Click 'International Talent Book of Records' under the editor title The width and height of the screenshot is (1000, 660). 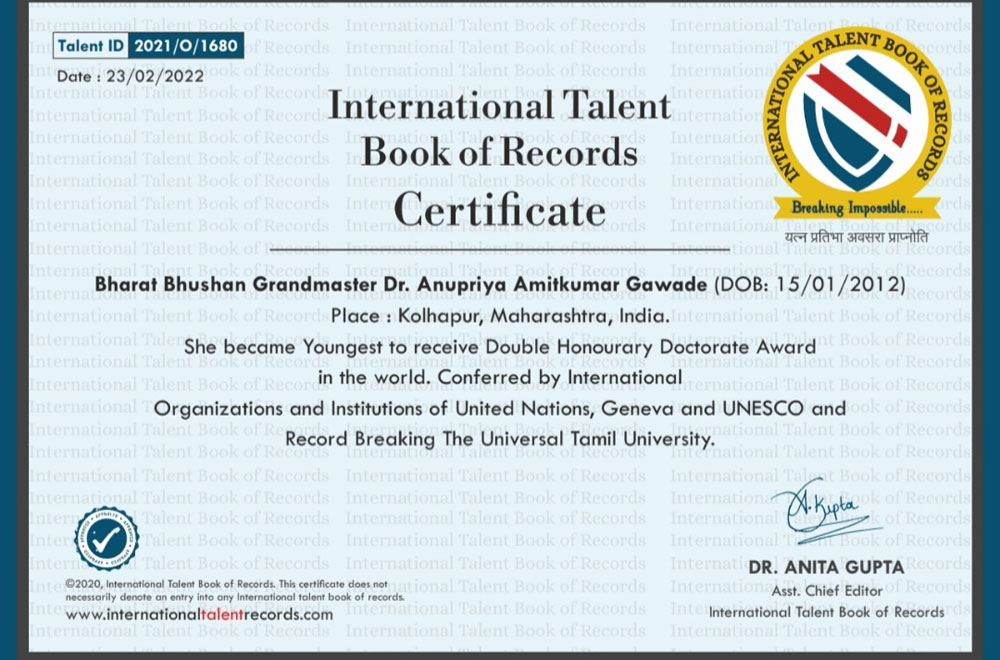pyautogui.click(x=827, y=612)
